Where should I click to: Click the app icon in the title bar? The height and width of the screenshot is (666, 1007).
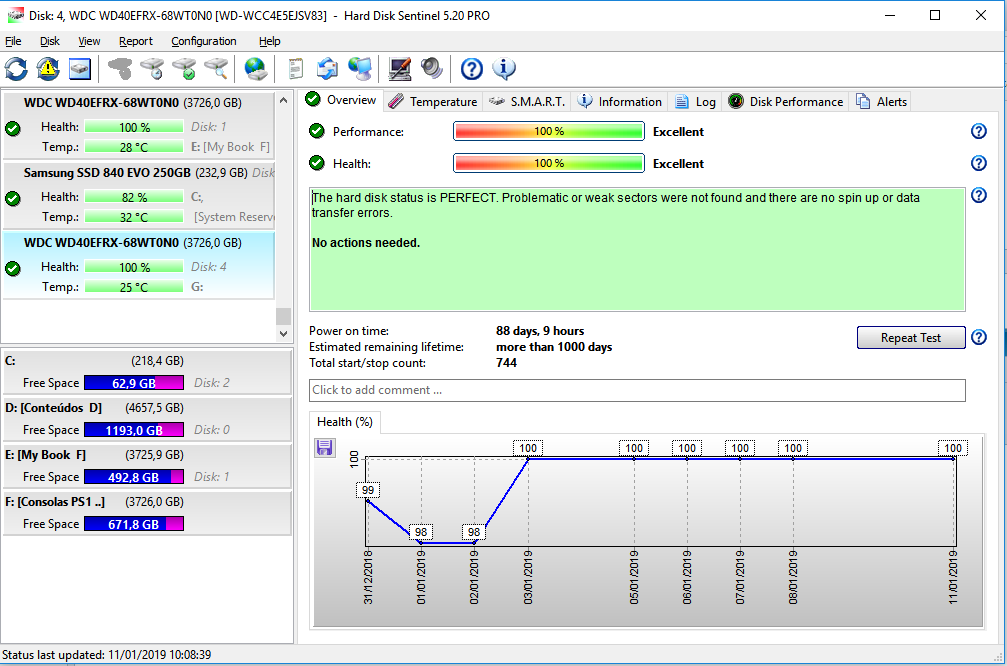point(15,15)
